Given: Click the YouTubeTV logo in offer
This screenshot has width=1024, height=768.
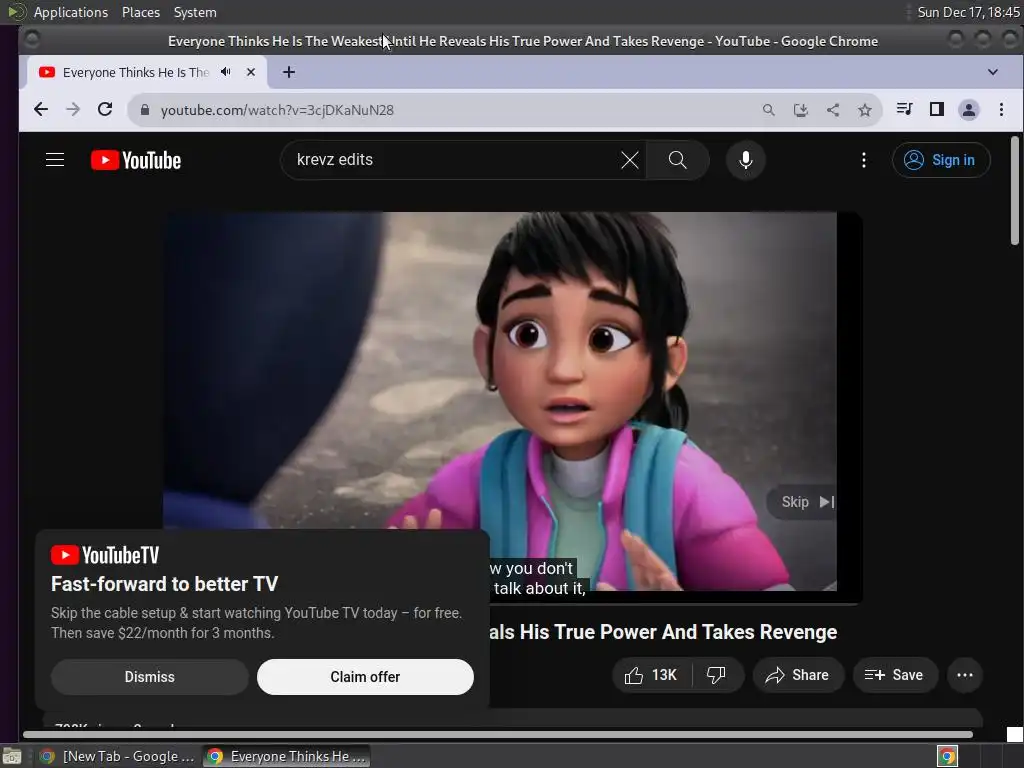Looking at the screenshot, I should click(x=105, y=555).
